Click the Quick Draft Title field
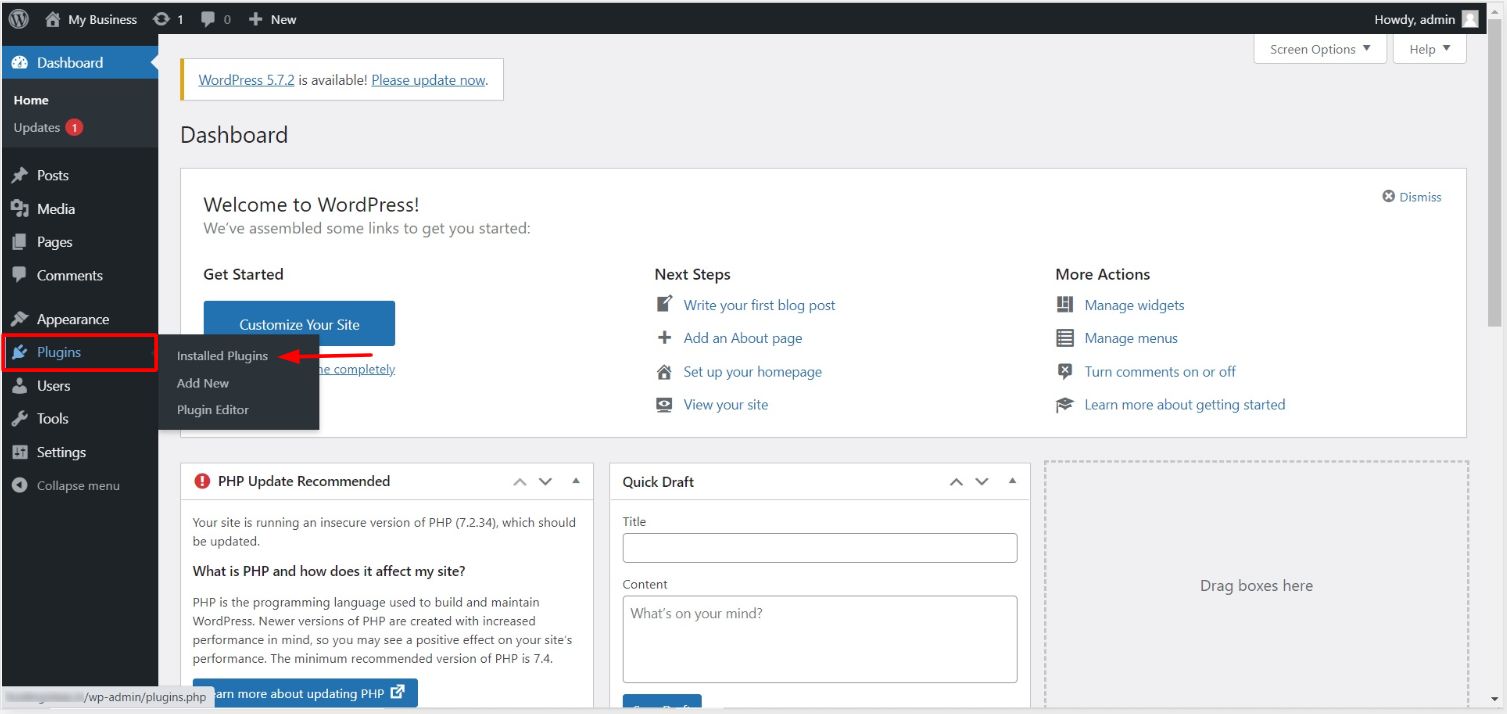This screenshot has height=714, width=1507. tap(820, 548)
